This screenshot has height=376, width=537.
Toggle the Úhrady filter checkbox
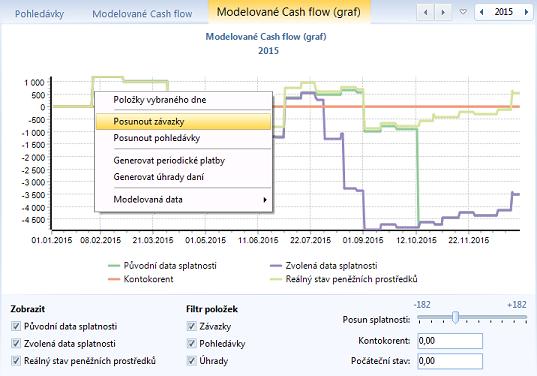tap(191, 360)
